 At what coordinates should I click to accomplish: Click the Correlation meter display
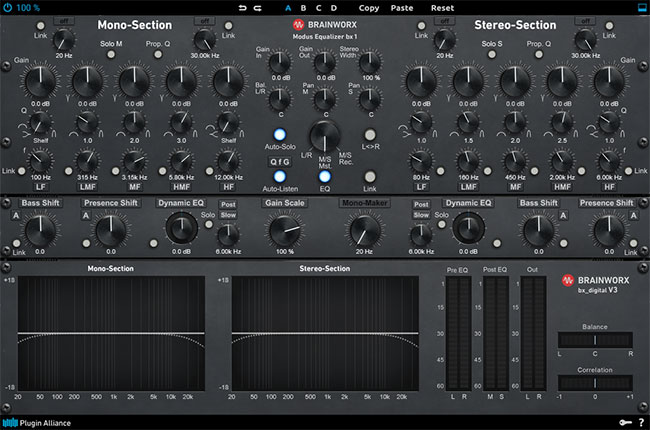(595, 383)
